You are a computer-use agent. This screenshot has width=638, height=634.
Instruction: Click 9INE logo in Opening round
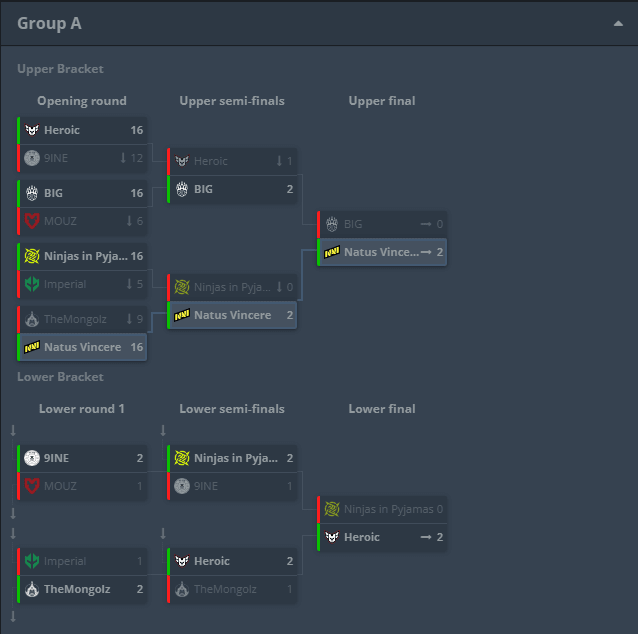click(x=32, y=158)
